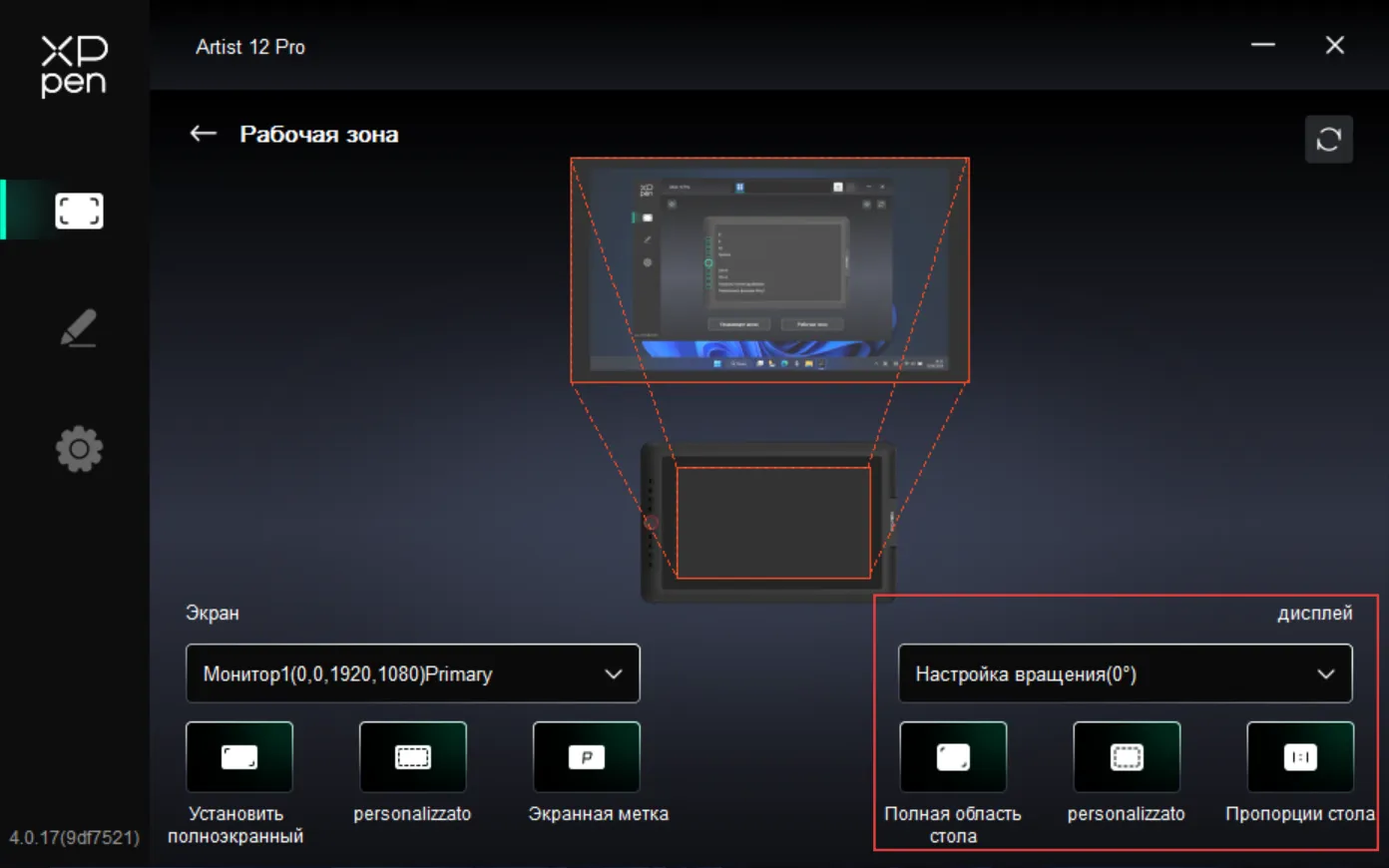The height and width of the screenshot is (868, 1389).
Task: Open the Настройка вращения(0°) dropdown
Action: click(x=1126, y=673)
